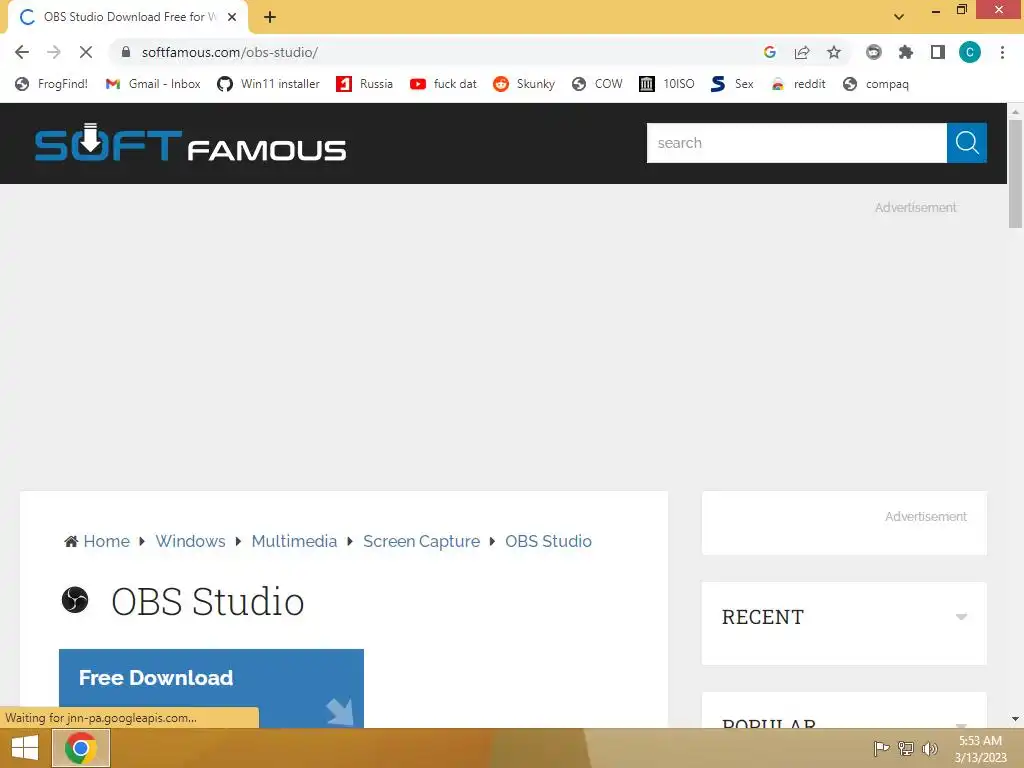Open the Skunky bookmark
Screen dimensions: 1024x768
click(x=524, y=84)
